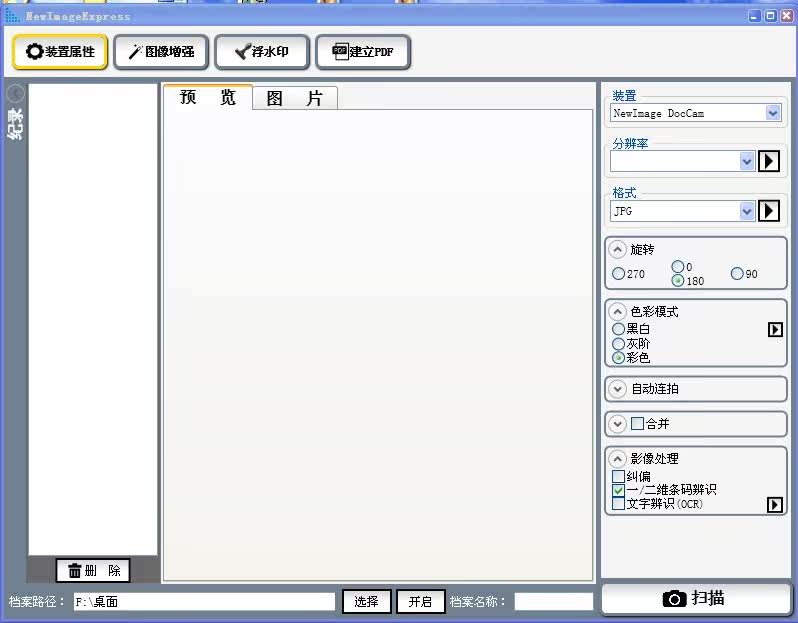The height and width of the screenshot is (623, 798).
Task: Open the 分辨率 resolution dropdown
Action: click(746, 161)
